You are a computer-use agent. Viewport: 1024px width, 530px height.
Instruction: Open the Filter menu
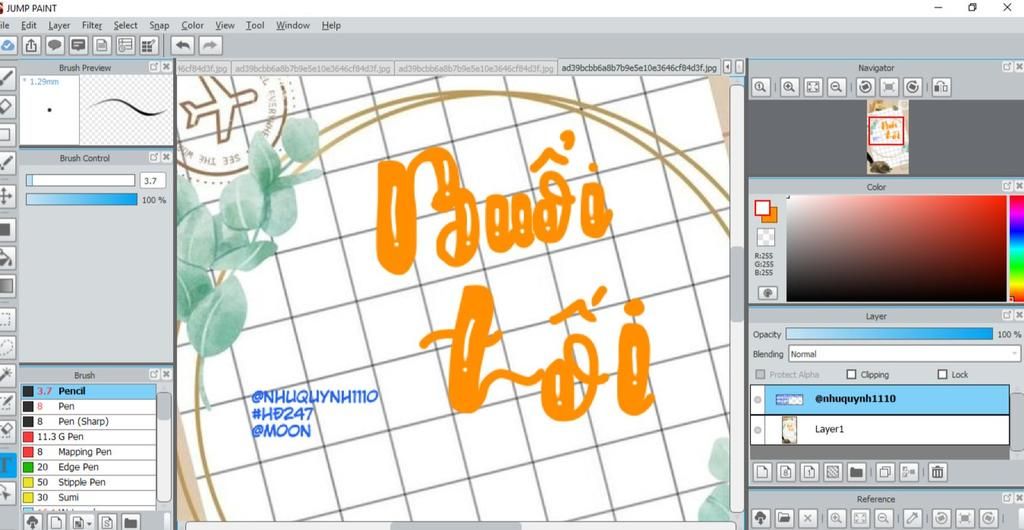tap(92, 25)
